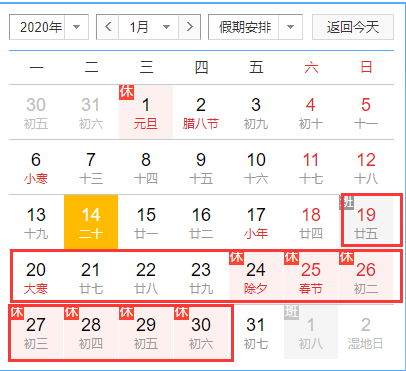Select January 1 元旦 holiday cell
Image resolution: width=406 pixels, height=371 pixels.
(146, 112)
